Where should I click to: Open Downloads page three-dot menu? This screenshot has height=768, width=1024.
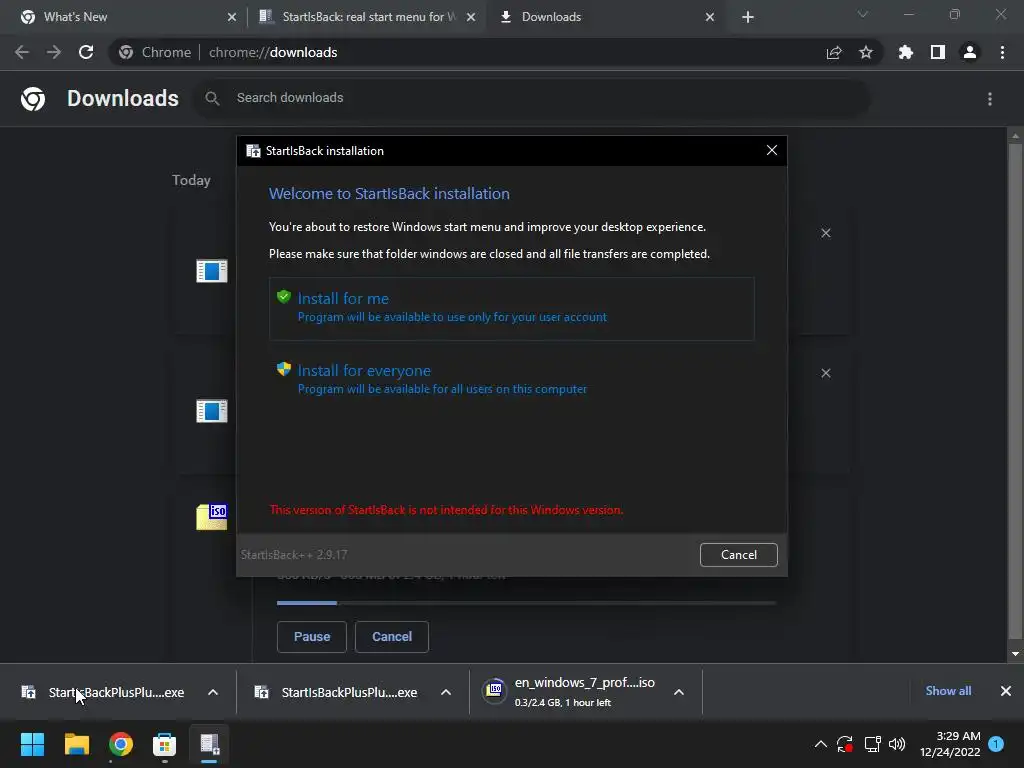click(x=990, y=99)
